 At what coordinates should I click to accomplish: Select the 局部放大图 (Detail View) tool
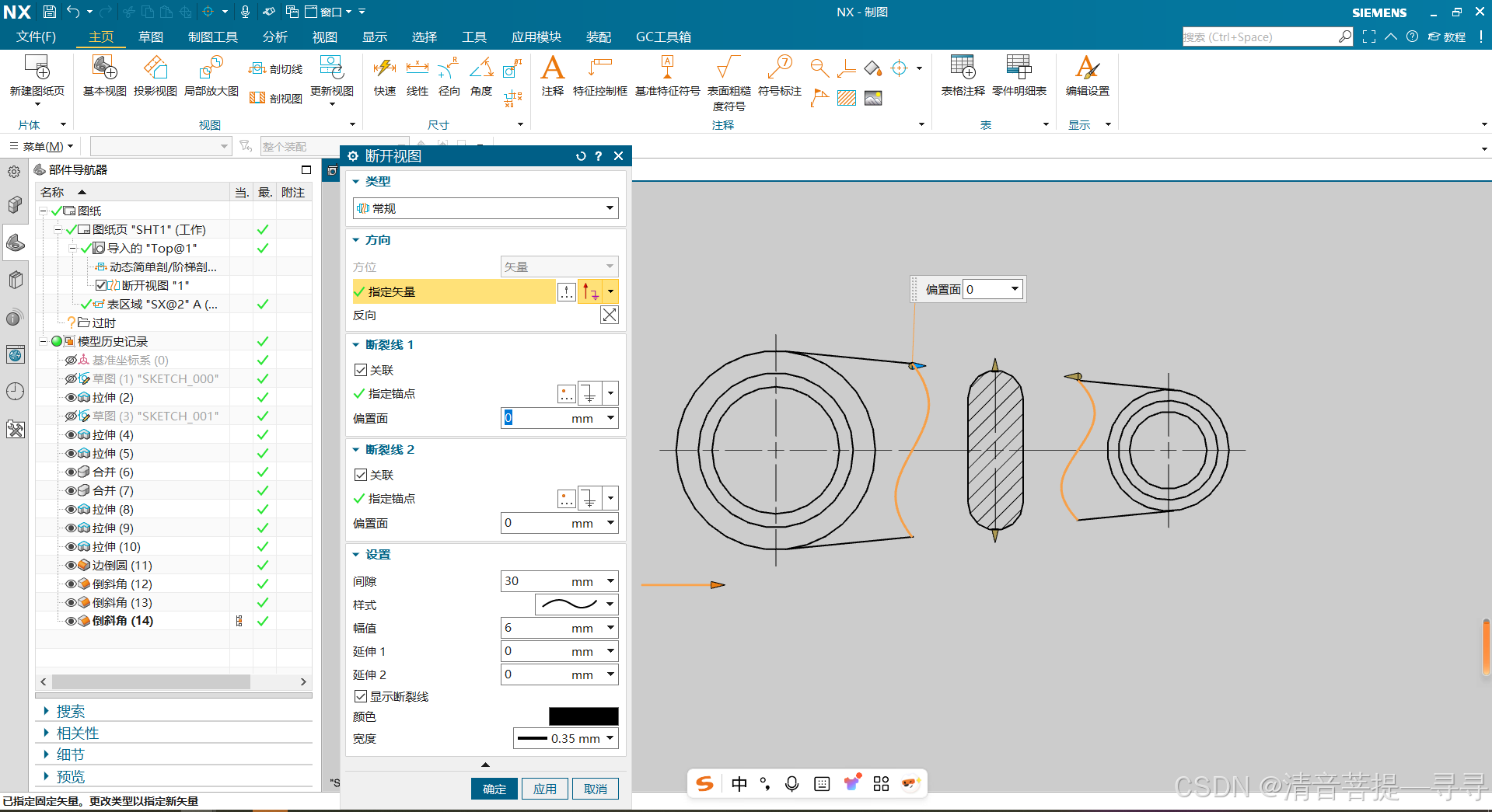[211, 76]
